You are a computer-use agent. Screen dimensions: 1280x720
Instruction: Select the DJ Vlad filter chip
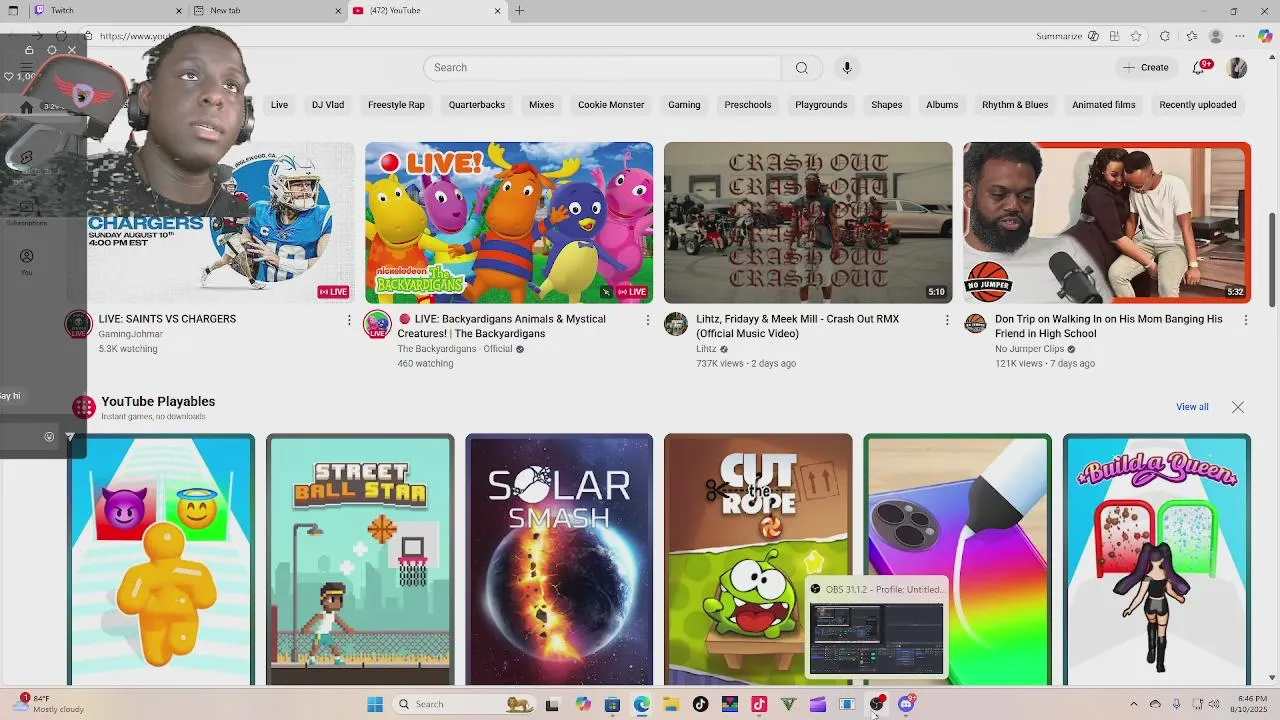tap(328, 105)
